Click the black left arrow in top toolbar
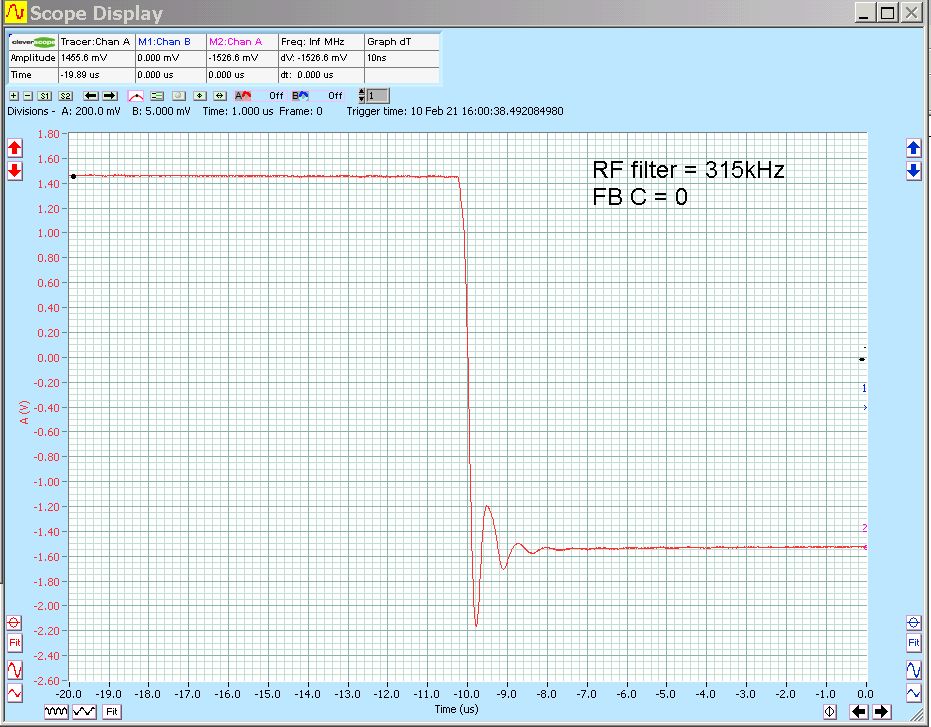The image size is (931, 727). click(x=91, y=96)
